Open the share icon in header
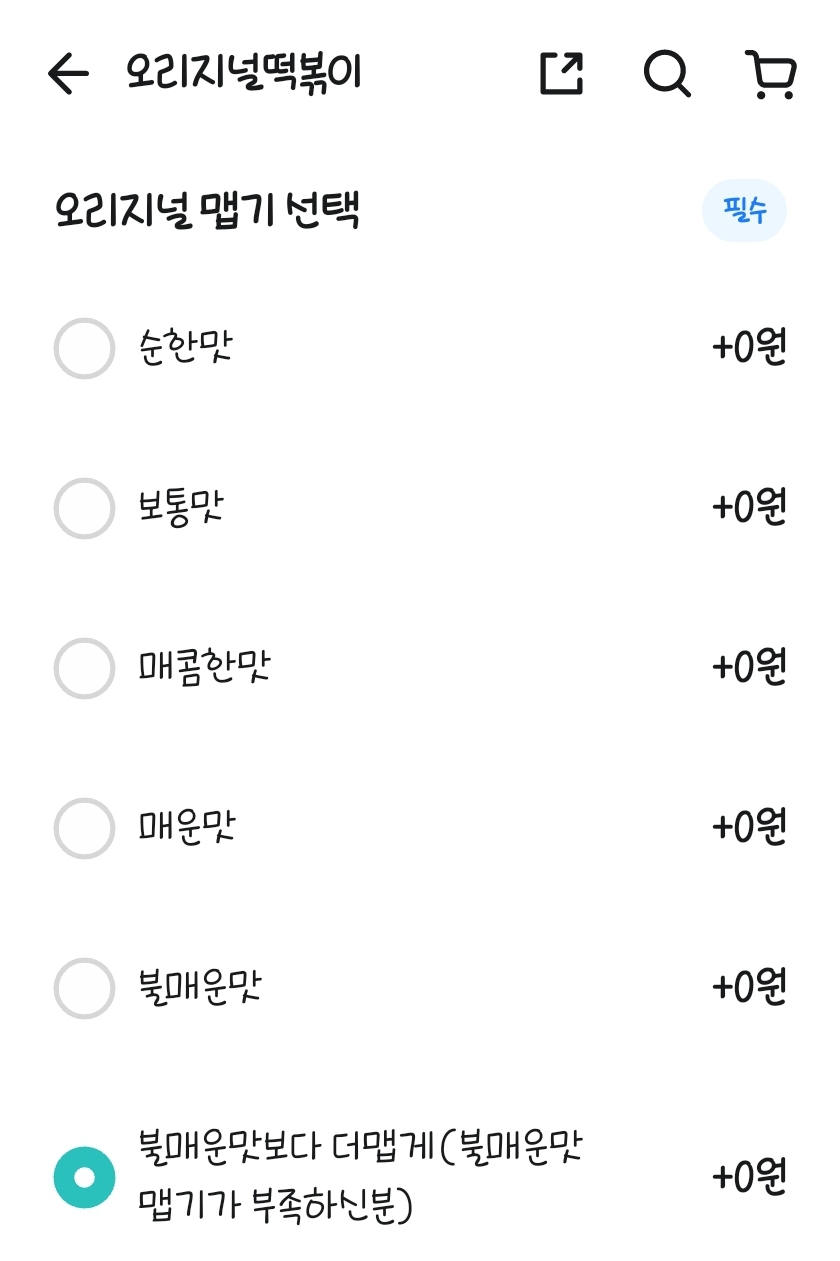 pos(561,74)
